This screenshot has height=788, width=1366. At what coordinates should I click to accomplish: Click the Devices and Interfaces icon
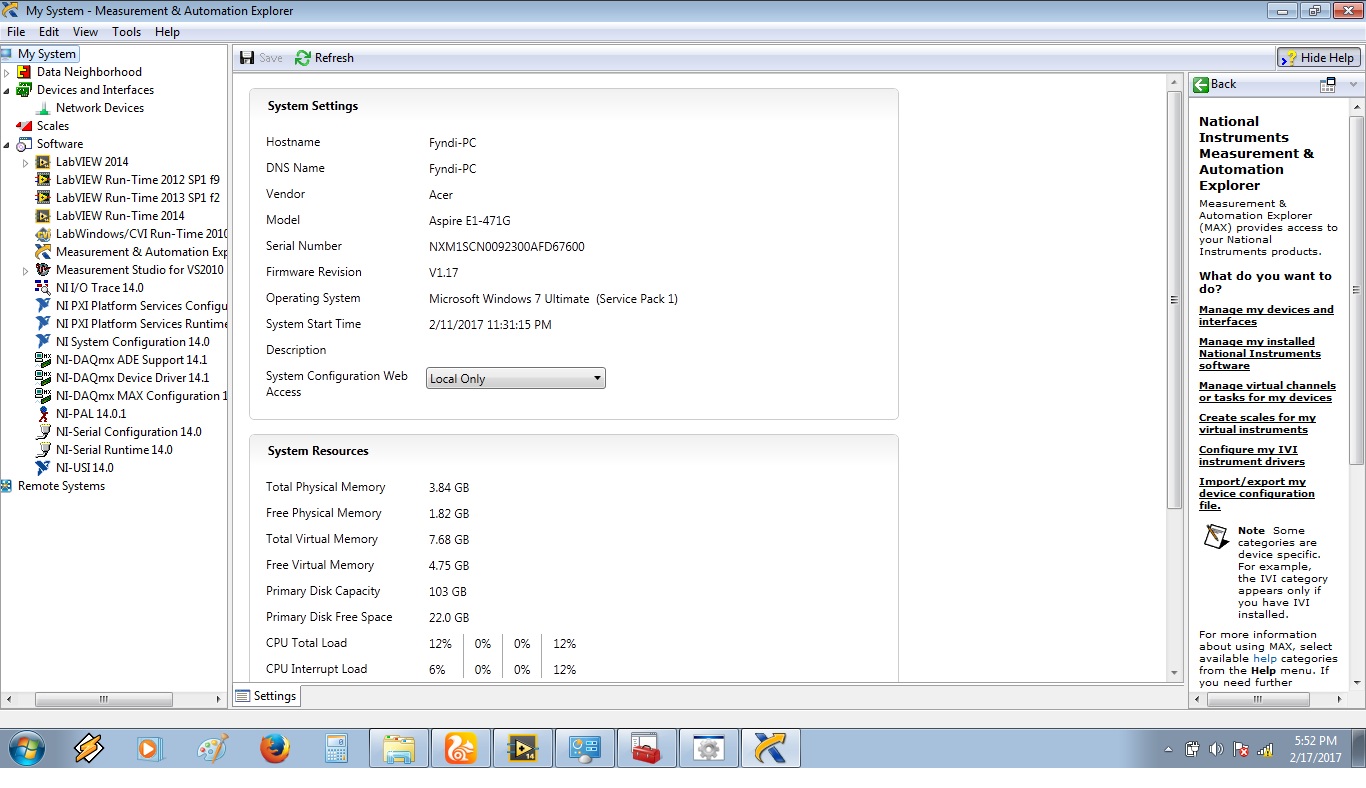24,90
